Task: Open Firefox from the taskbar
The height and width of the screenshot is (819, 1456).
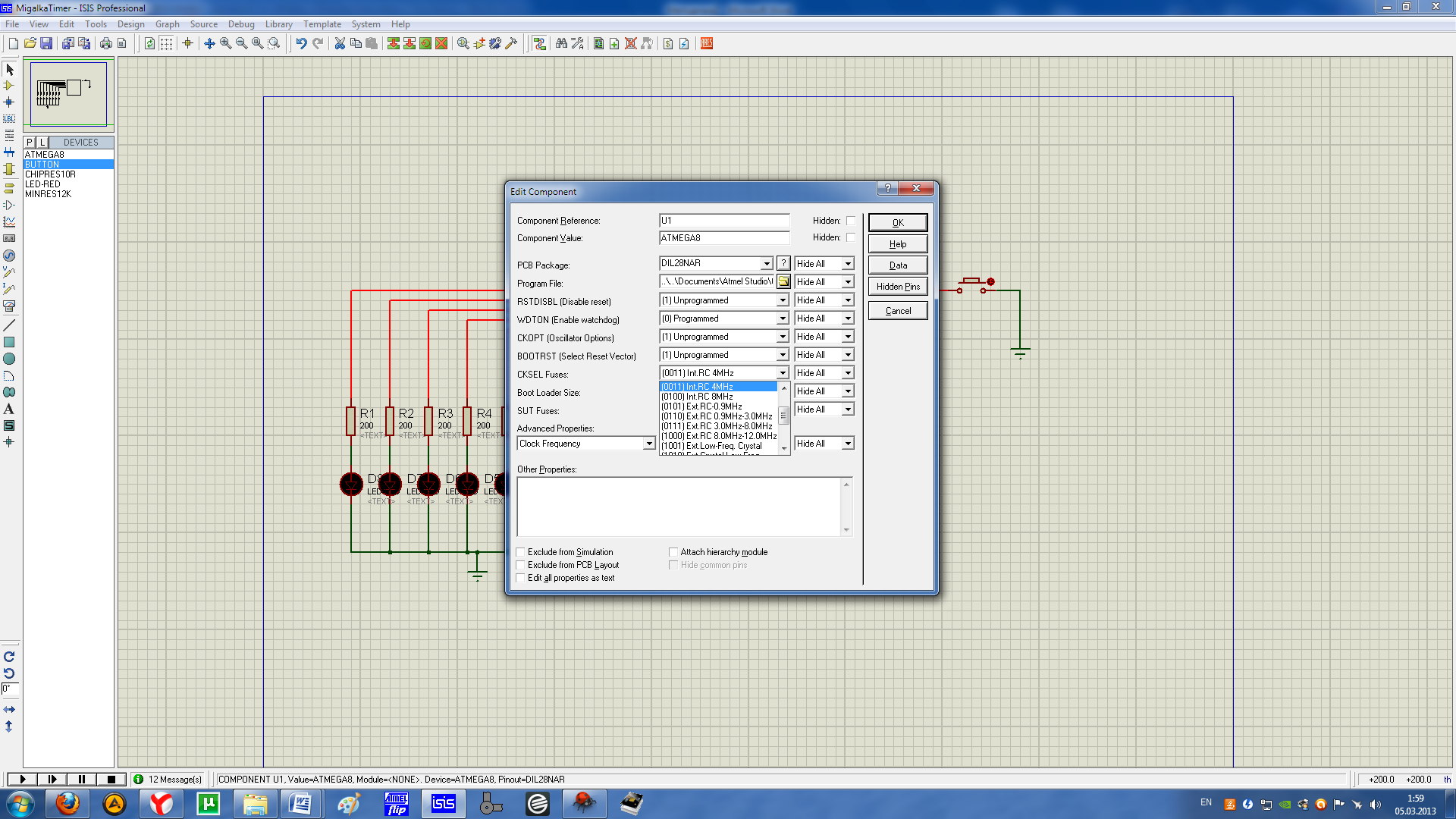Action: click(67, 803)
